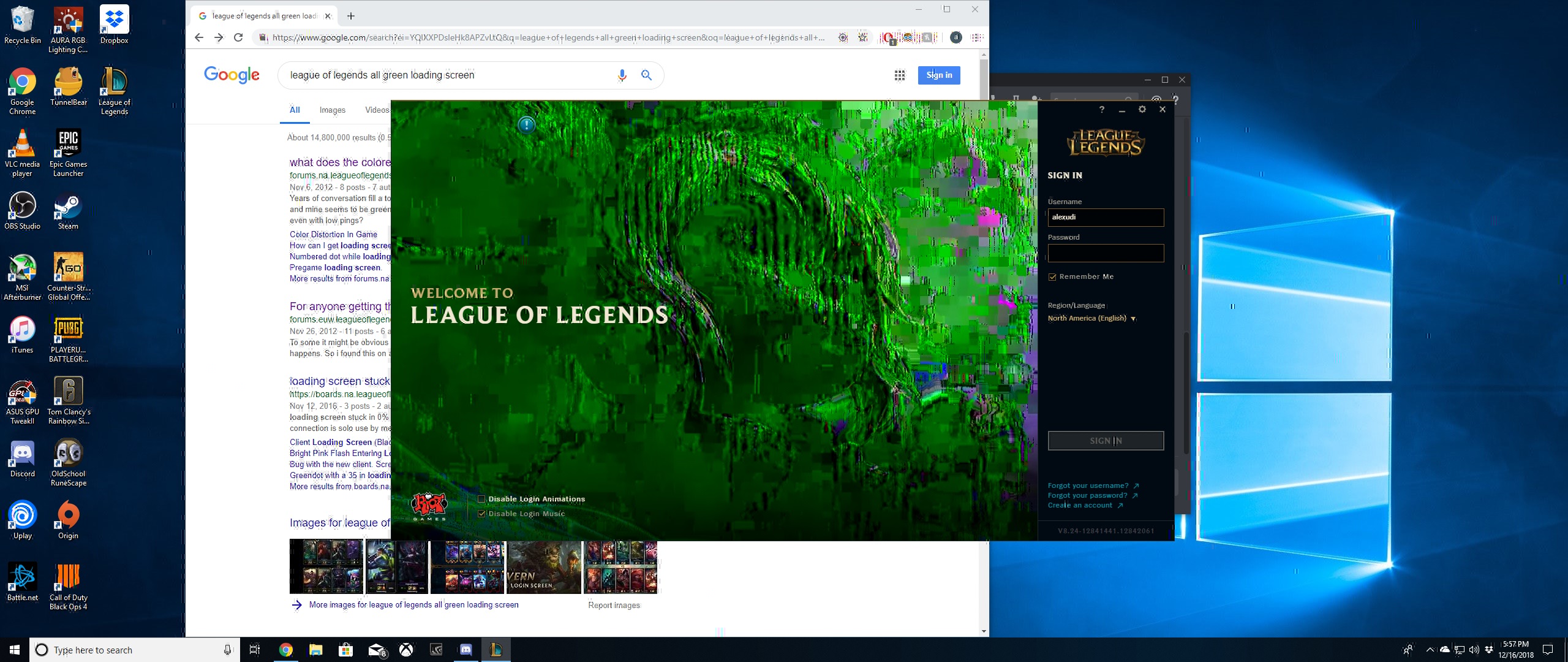Open the Discord icon in the taskbar
This screenshot has width=1568, height=662.
click(466, 650)
